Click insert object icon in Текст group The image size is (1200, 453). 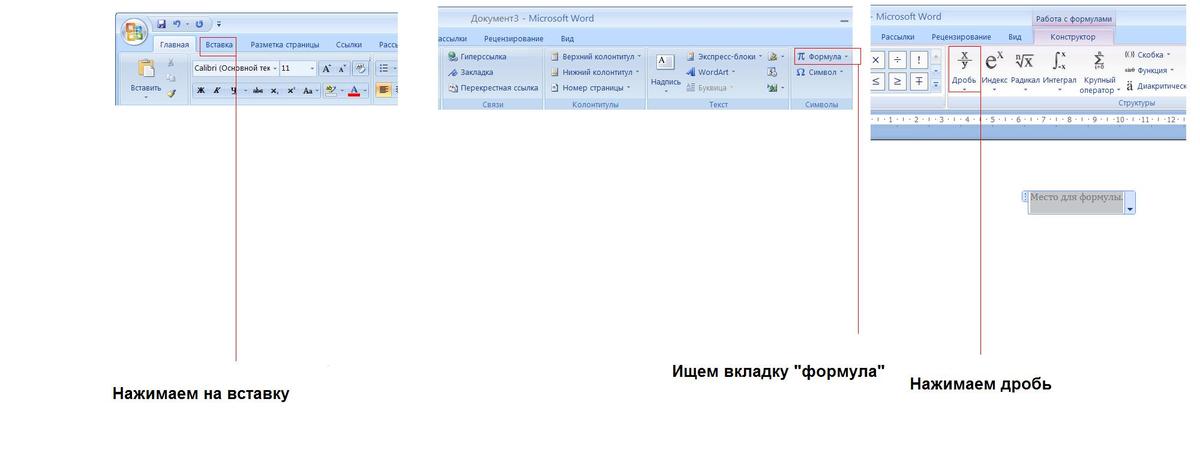coord(774,87)
